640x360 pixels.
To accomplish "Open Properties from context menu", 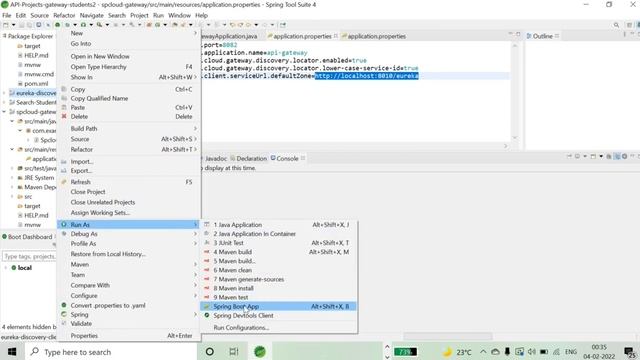I will pos(129,336).
